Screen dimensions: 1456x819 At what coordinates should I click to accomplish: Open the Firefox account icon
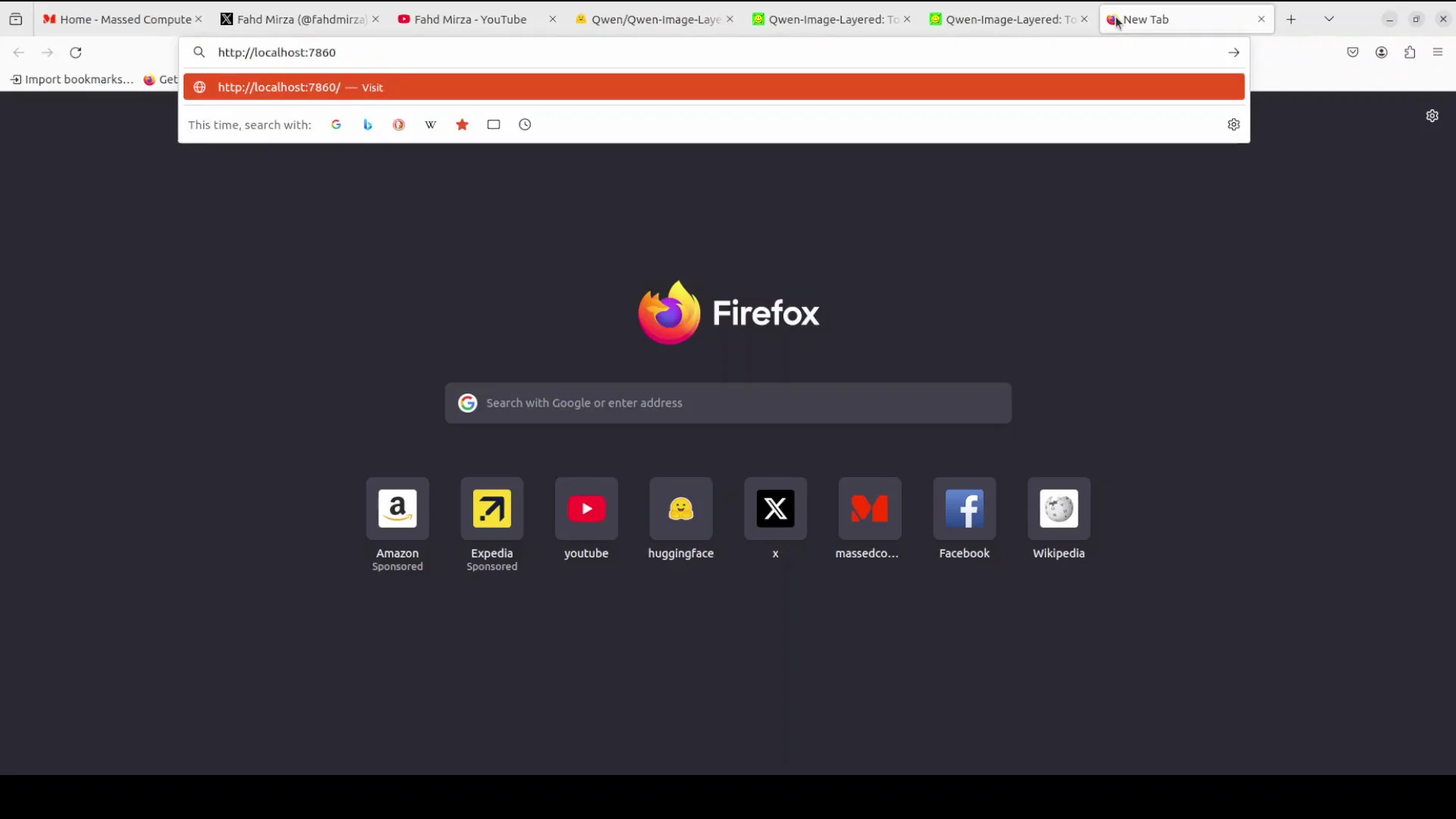pos(1382,52)
